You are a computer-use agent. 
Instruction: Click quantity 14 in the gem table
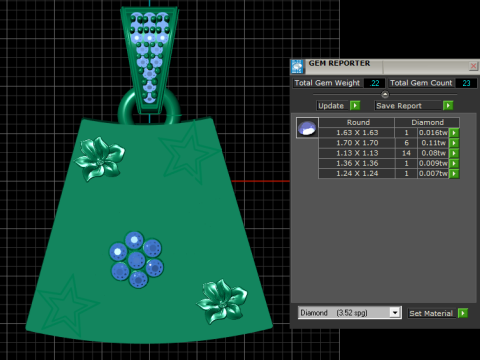pyautogui.click(x=406, y=153)
